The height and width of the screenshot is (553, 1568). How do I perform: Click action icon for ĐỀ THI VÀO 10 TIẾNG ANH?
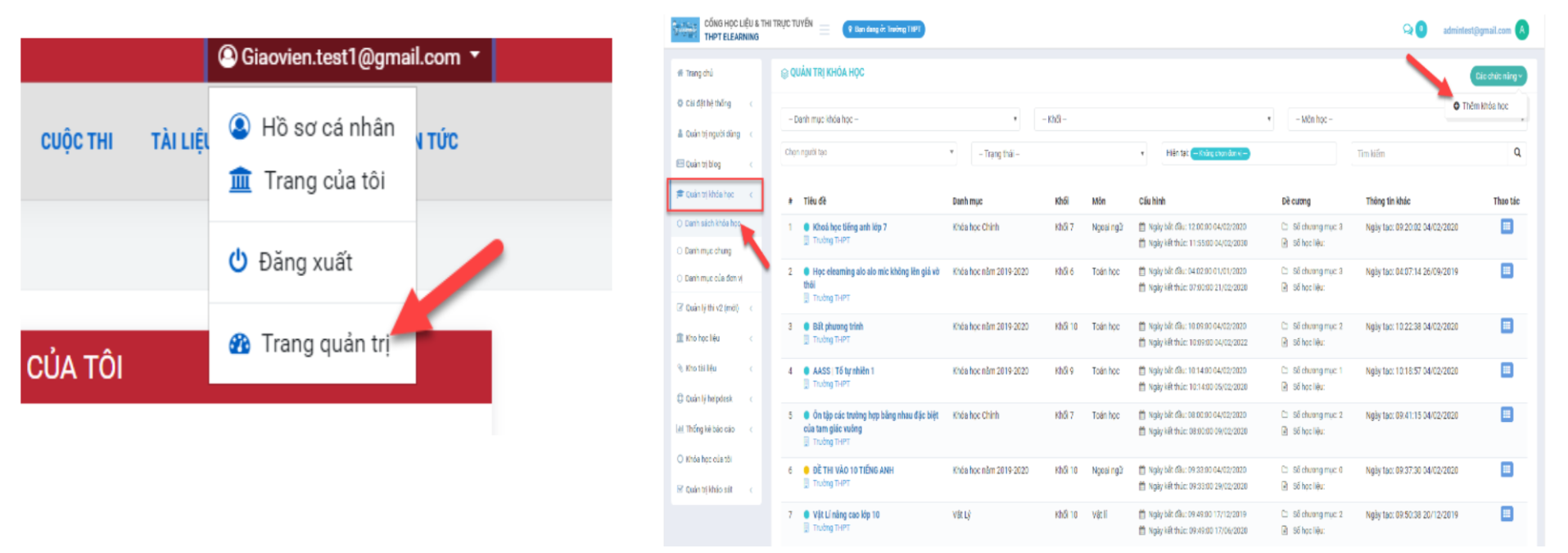point(1506,469)
